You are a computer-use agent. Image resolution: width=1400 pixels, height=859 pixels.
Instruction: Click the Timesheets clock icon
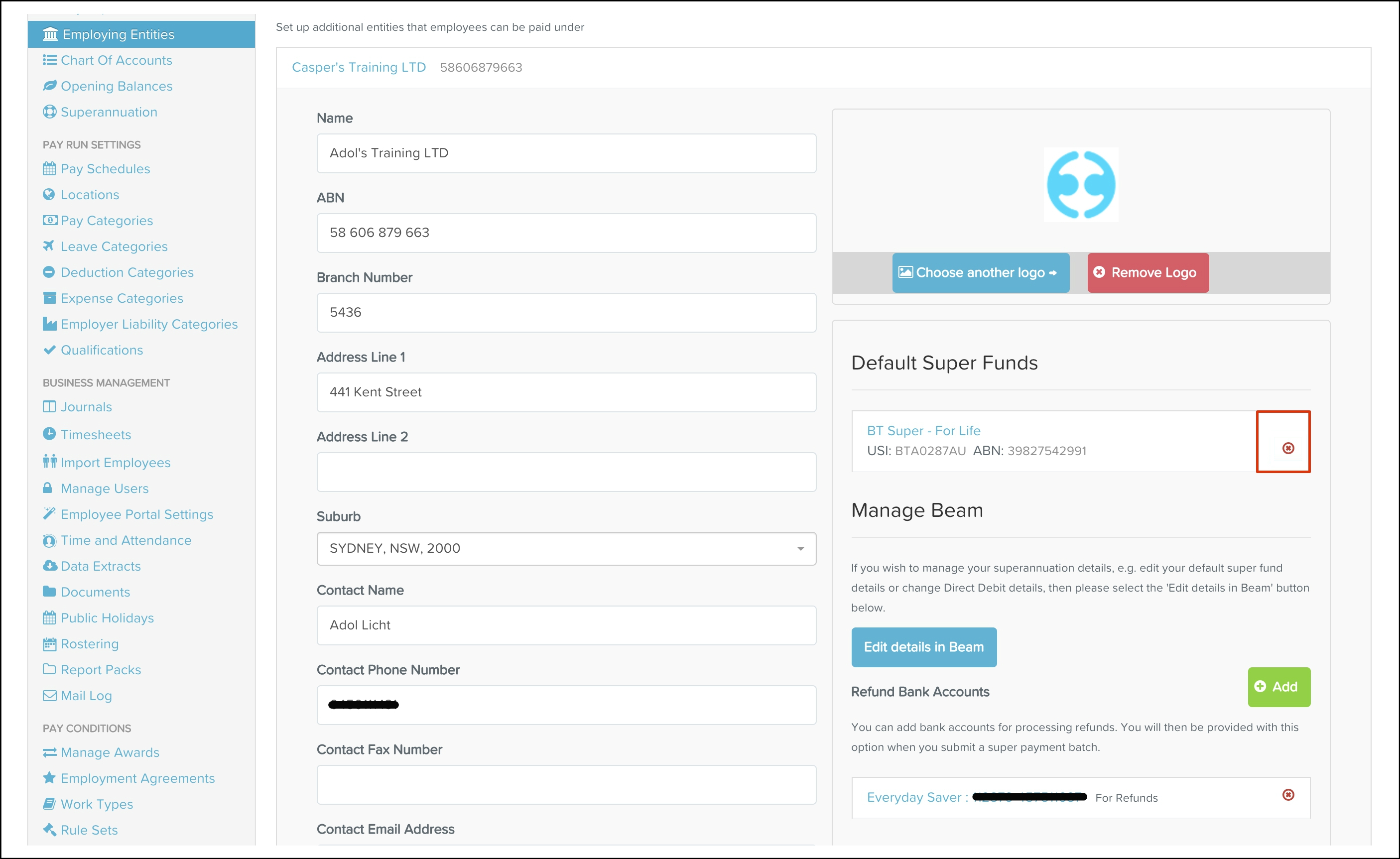tap(49, 434)
